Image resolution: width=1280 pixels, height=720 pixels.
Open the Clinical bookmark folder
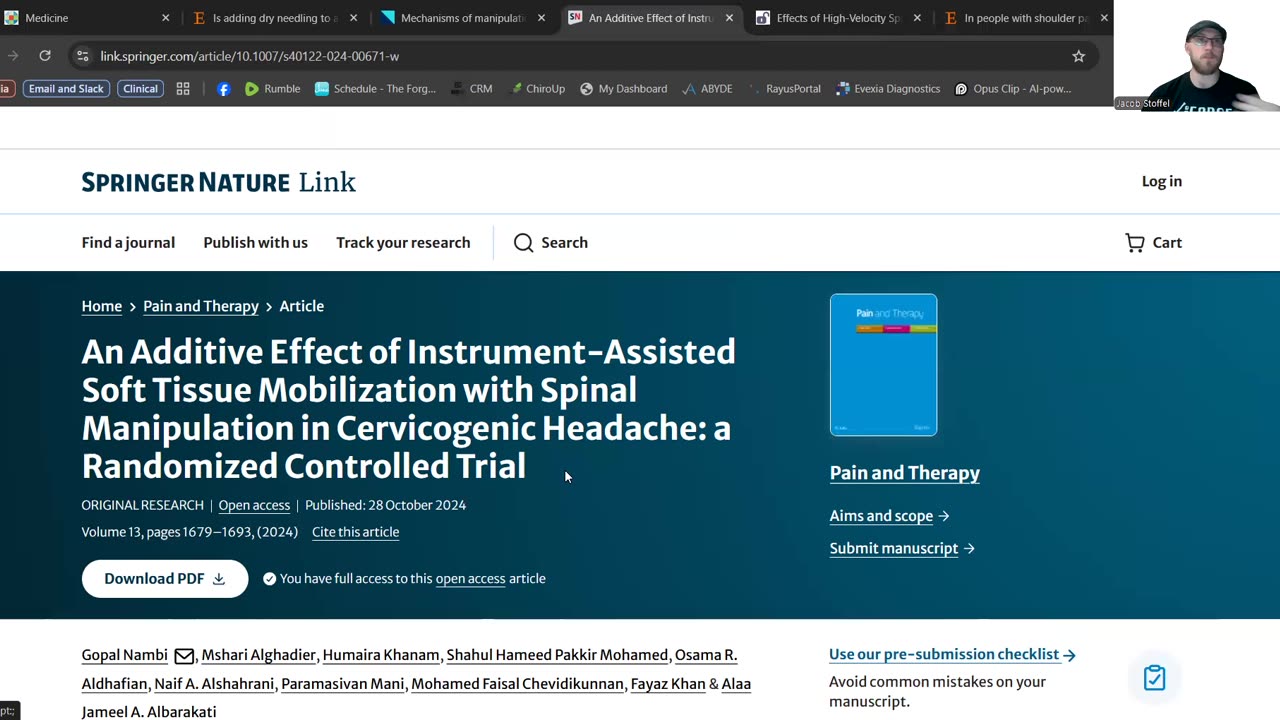pyautogui.click(x=140, y=89)
